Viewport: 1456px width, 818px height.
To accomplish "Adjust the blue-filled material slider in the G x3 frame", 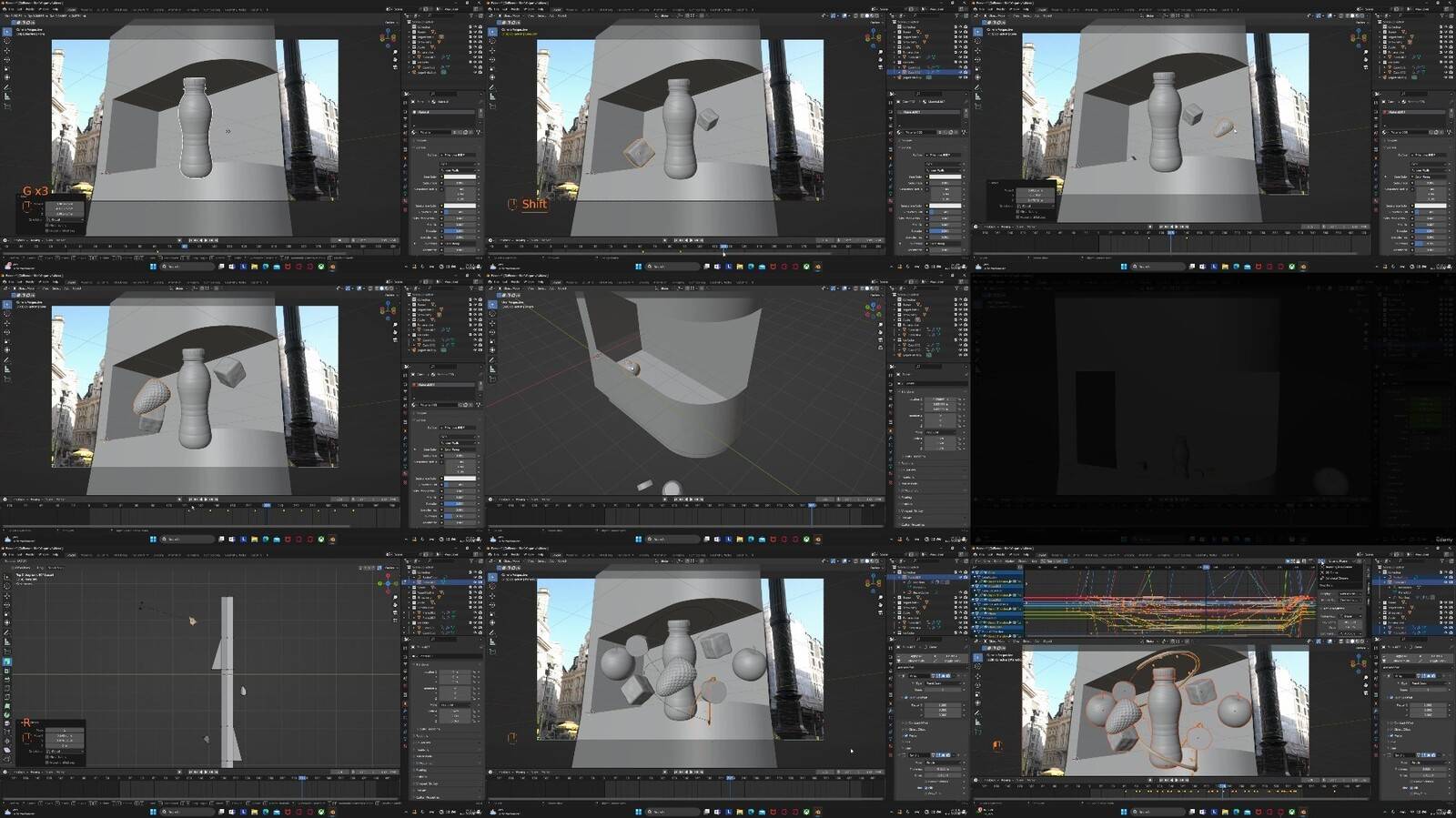I will coord(460,231).
